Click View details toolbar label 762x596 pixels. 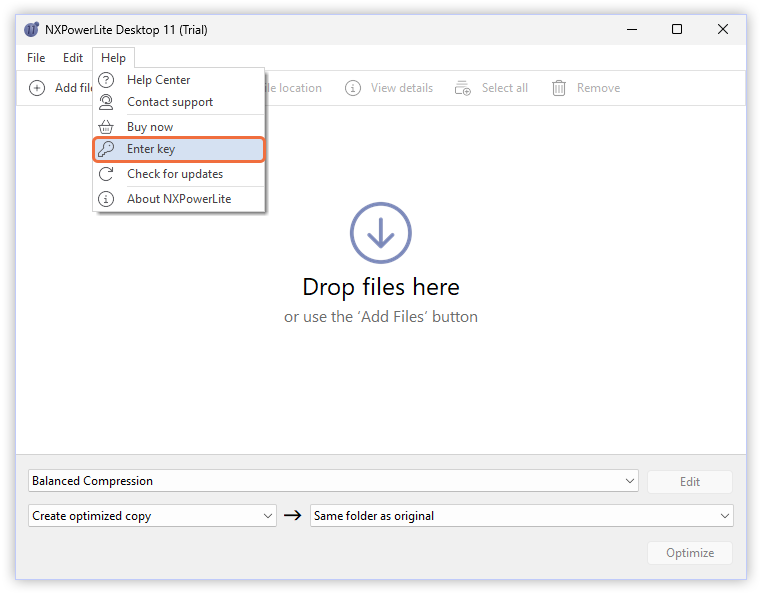point(402,88)
